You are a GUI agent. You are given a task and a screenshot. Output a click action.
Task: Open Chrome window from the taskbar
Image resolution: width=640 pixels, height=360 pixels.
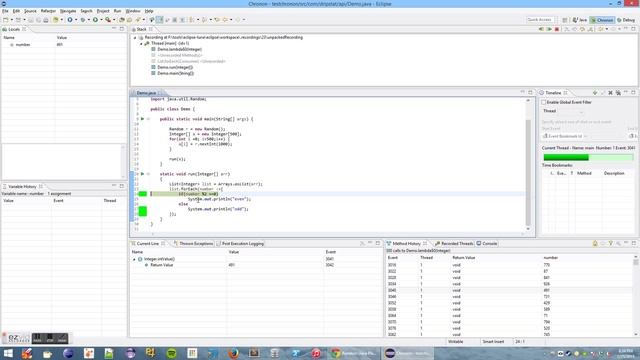(x=353, y=353)
